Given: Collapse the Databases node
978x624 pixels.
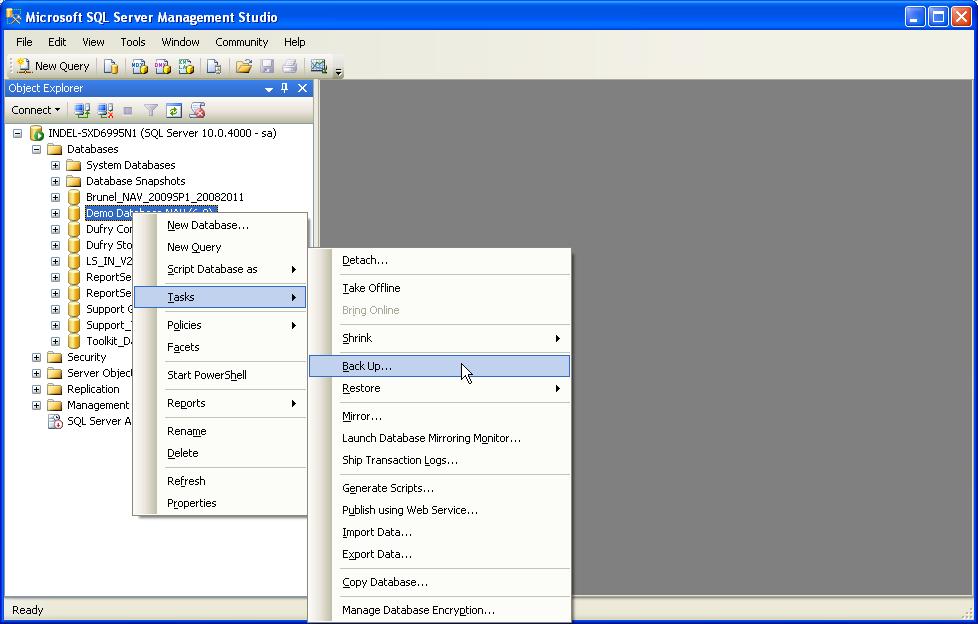Looking at the screenshot, I should tap(35, 148).
